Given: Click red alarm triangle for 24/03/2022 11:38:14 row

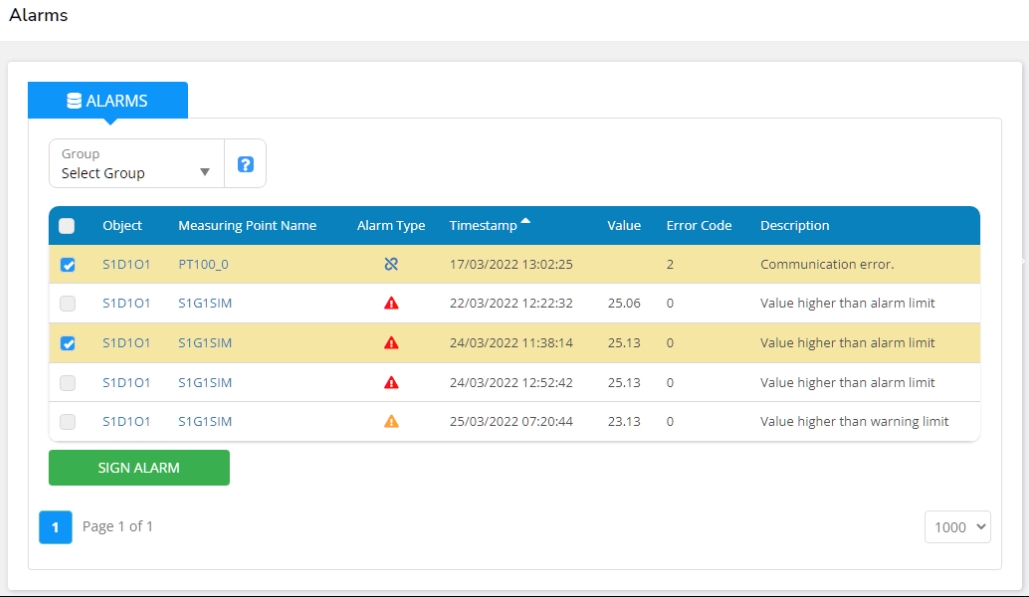Looking at the screenshot, I should (391, 343).
